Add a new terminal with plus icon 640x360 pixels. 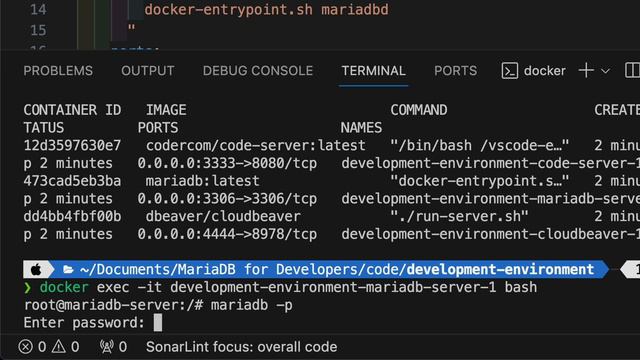click(586, 71)
